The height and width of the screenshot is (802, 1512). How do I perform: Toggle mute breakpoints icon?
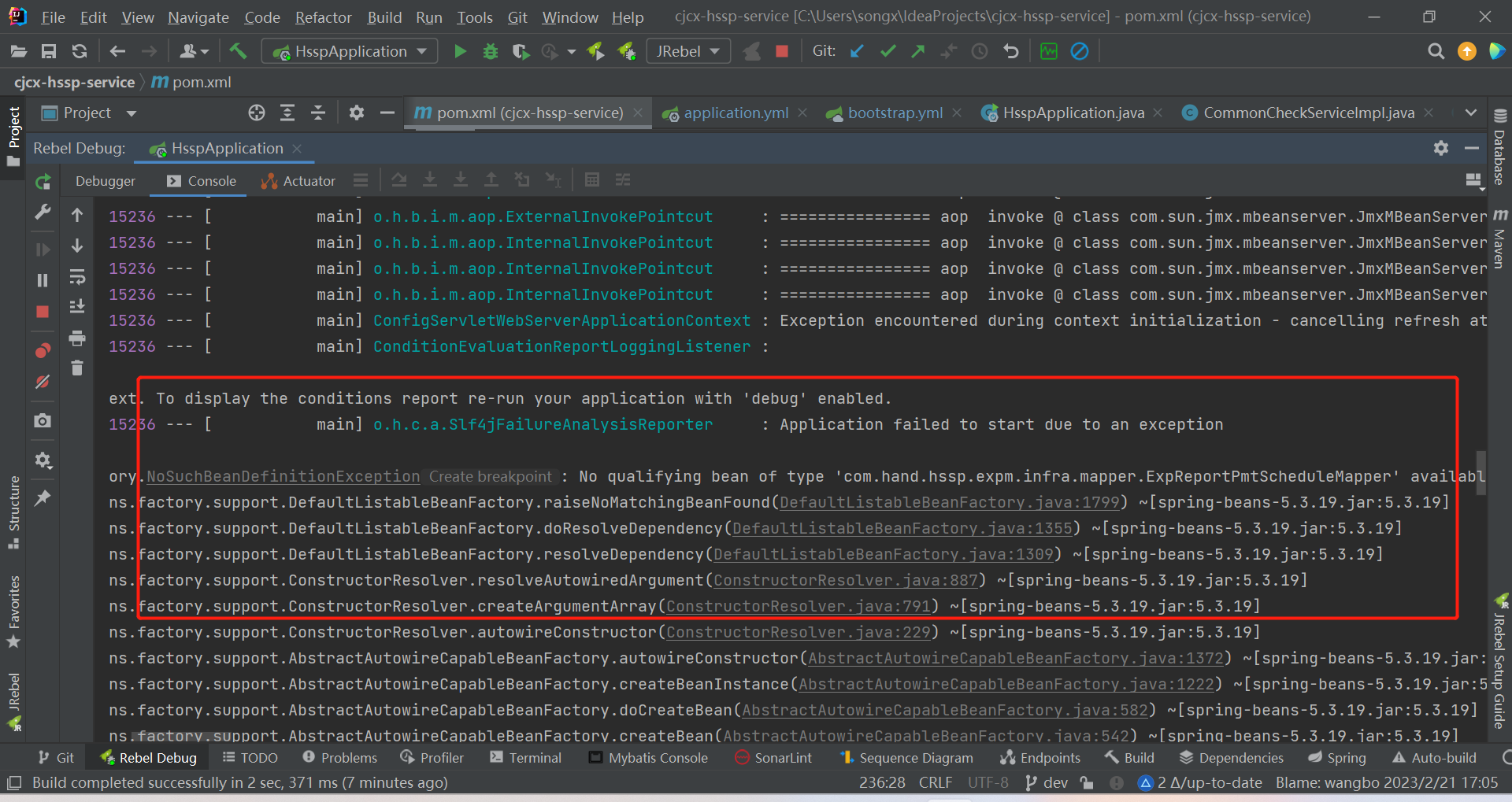tap(43, 382)
